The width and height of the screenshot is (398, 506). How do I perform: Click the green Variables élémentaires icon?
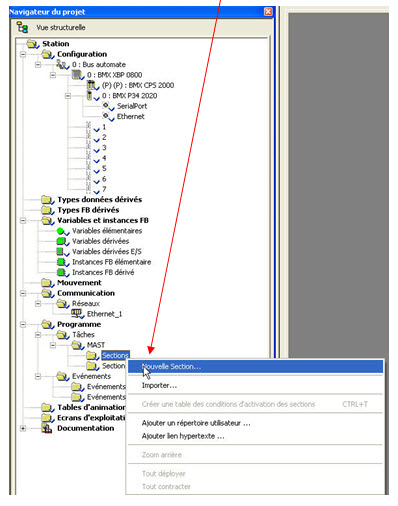point(62,231)
